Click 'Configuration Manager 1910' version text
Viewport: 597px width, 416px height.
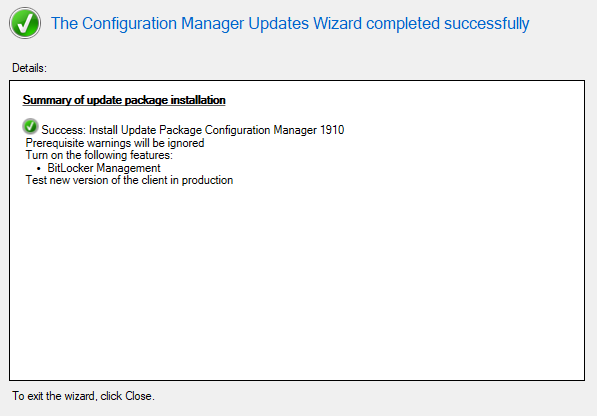(x=275, y=130)
